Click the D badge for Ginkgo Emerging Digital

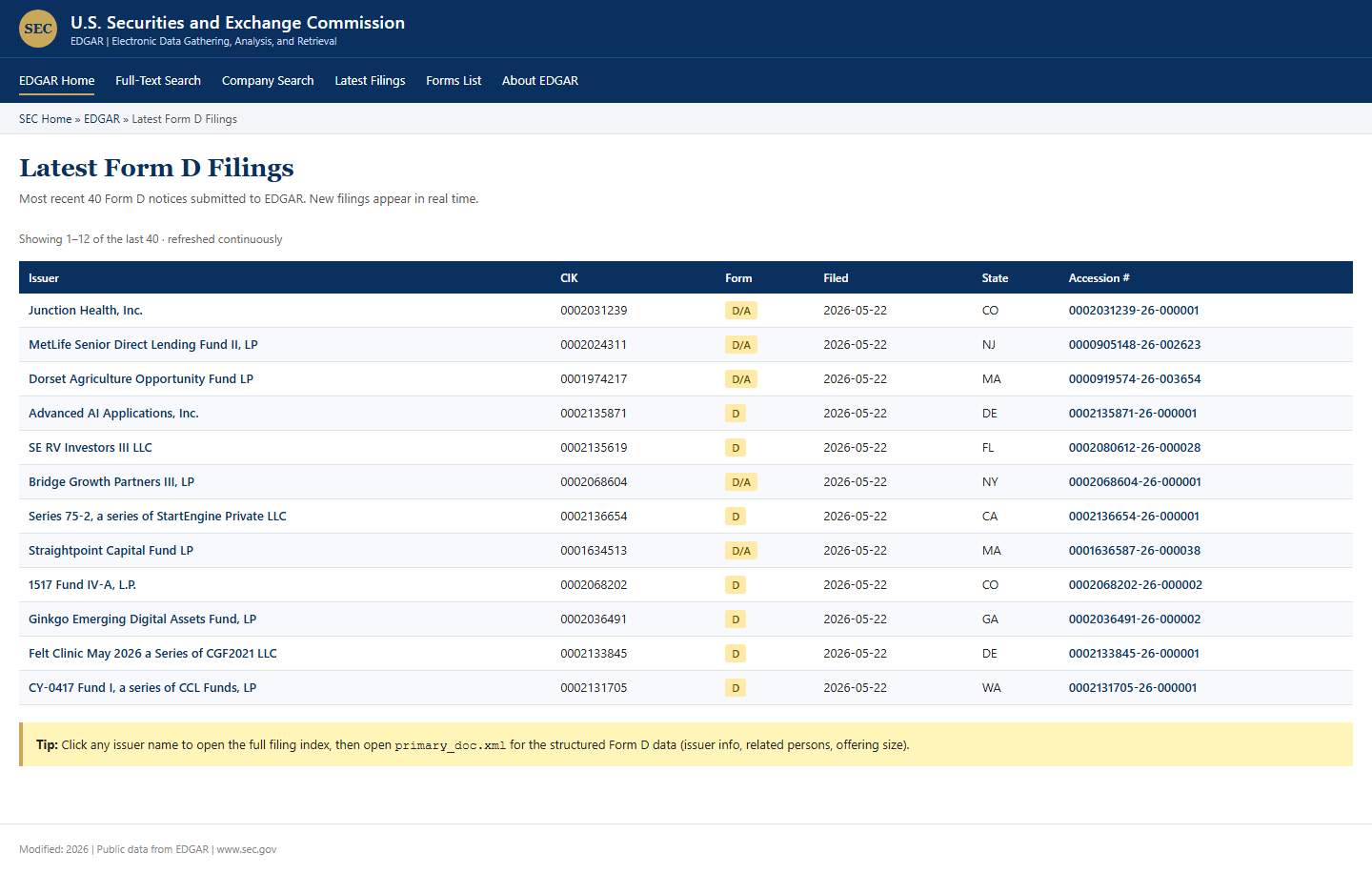point(736,619)
